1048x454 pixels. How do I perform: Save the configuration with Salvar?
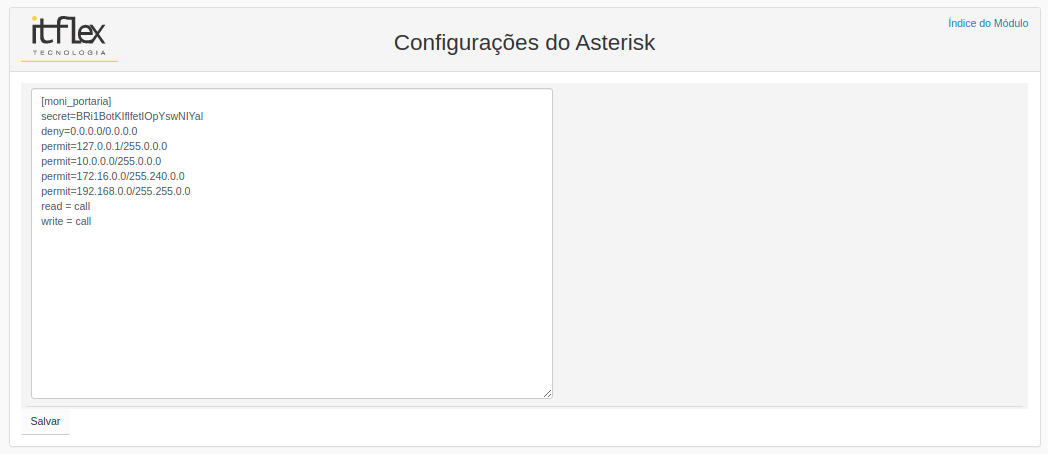click(45, 421)
